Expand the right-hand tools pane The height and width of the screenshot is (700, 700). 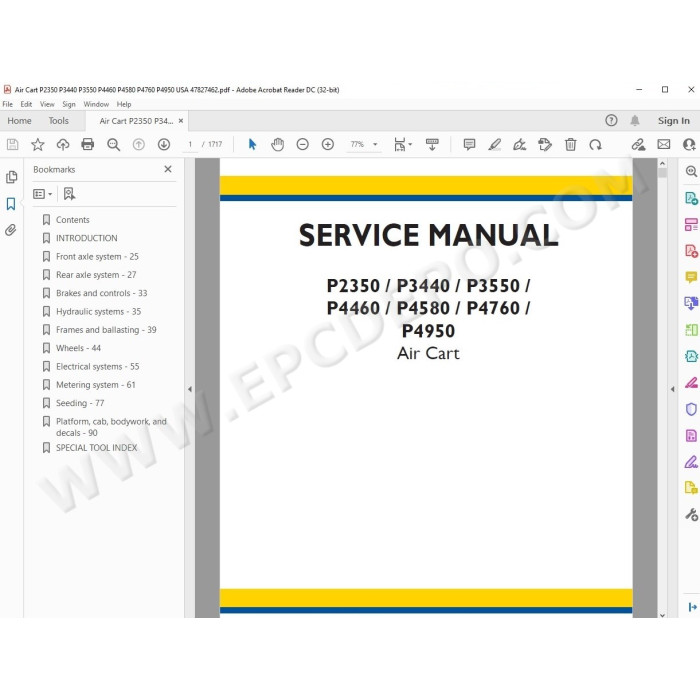click(692, 607)
